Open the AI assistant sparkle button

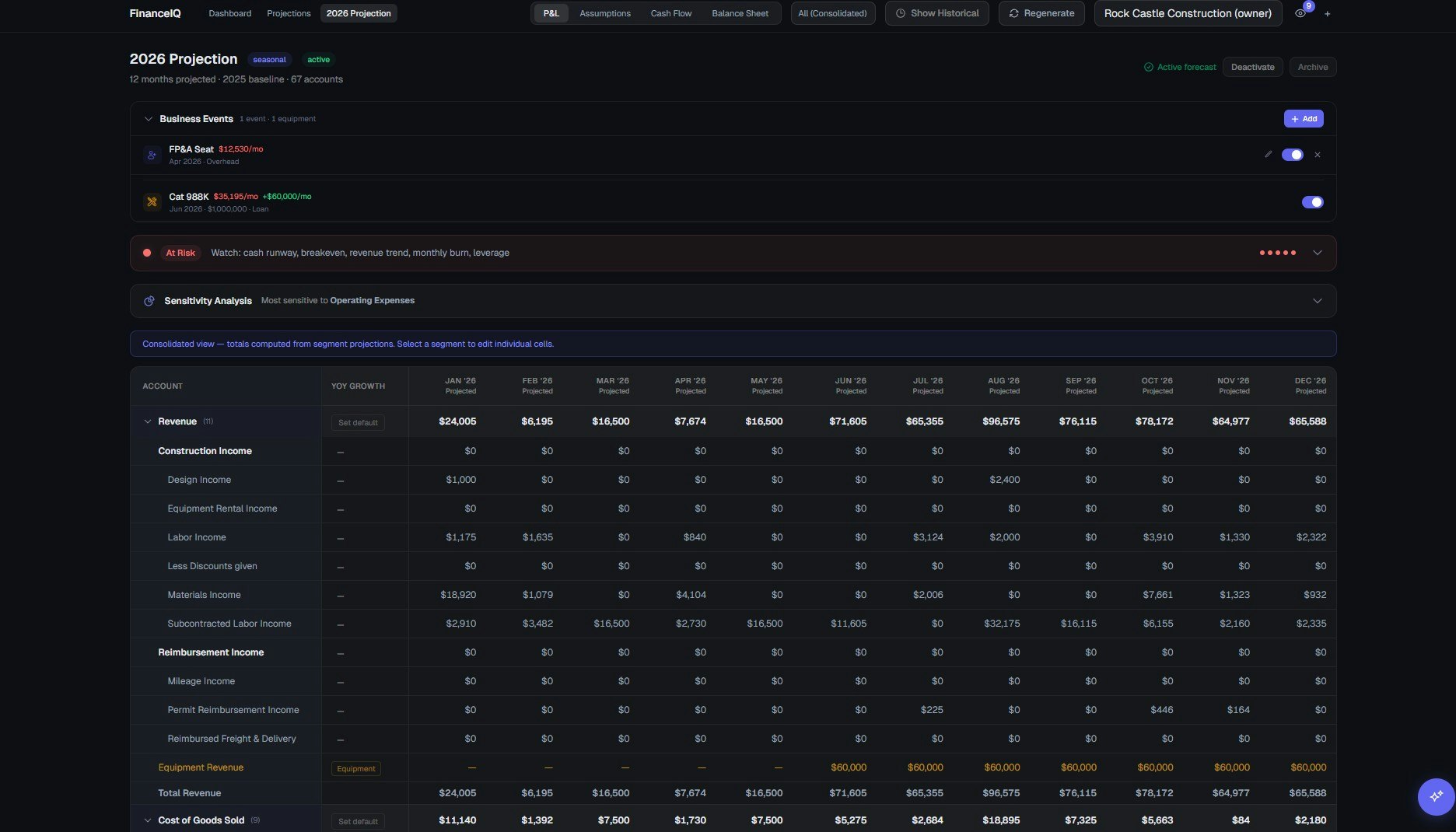pos(1436,796)
